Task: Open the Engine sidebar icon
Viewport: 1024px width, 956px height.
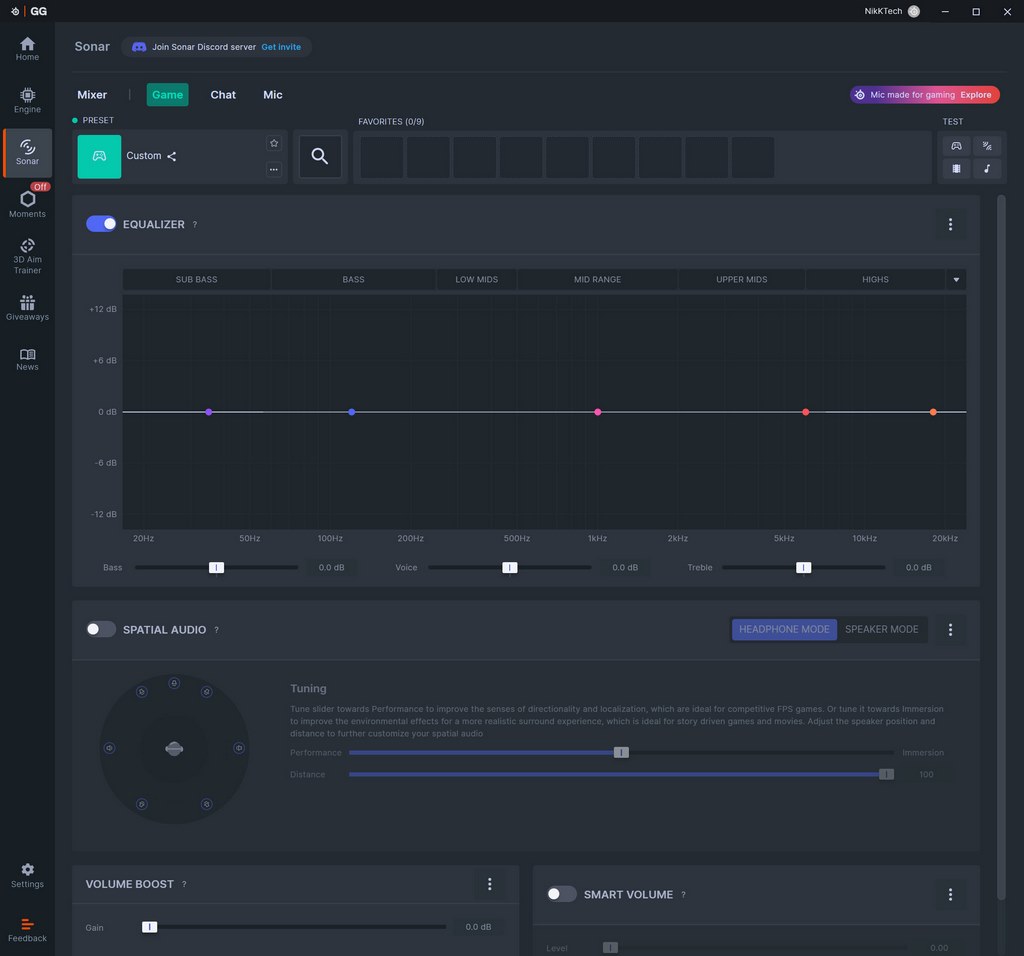Action: click(27, 99)
